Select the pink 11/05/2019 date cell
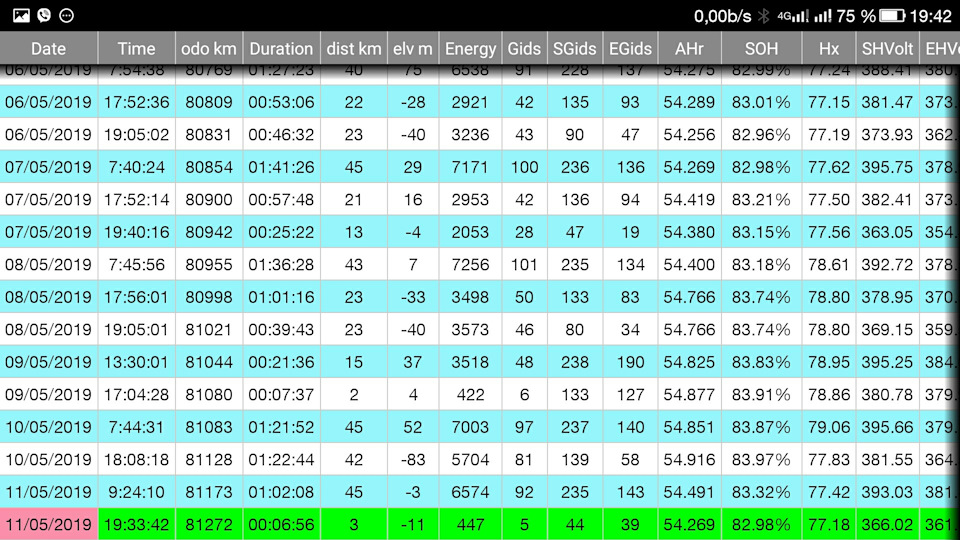Screen dimensions: 960x540 point(48,525)
